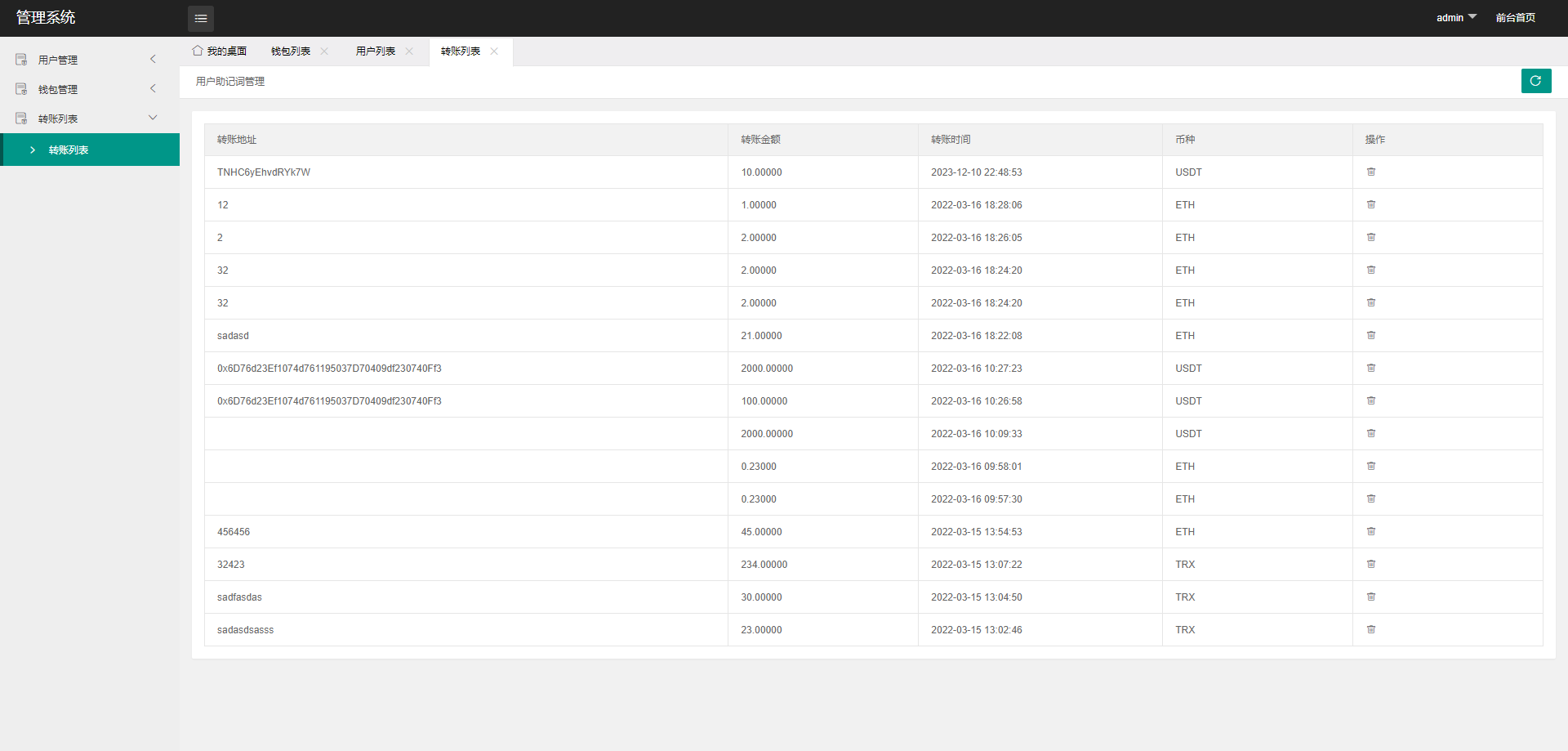Click the amount 1.00000
Screen dimensions: 1568x751
759,205
